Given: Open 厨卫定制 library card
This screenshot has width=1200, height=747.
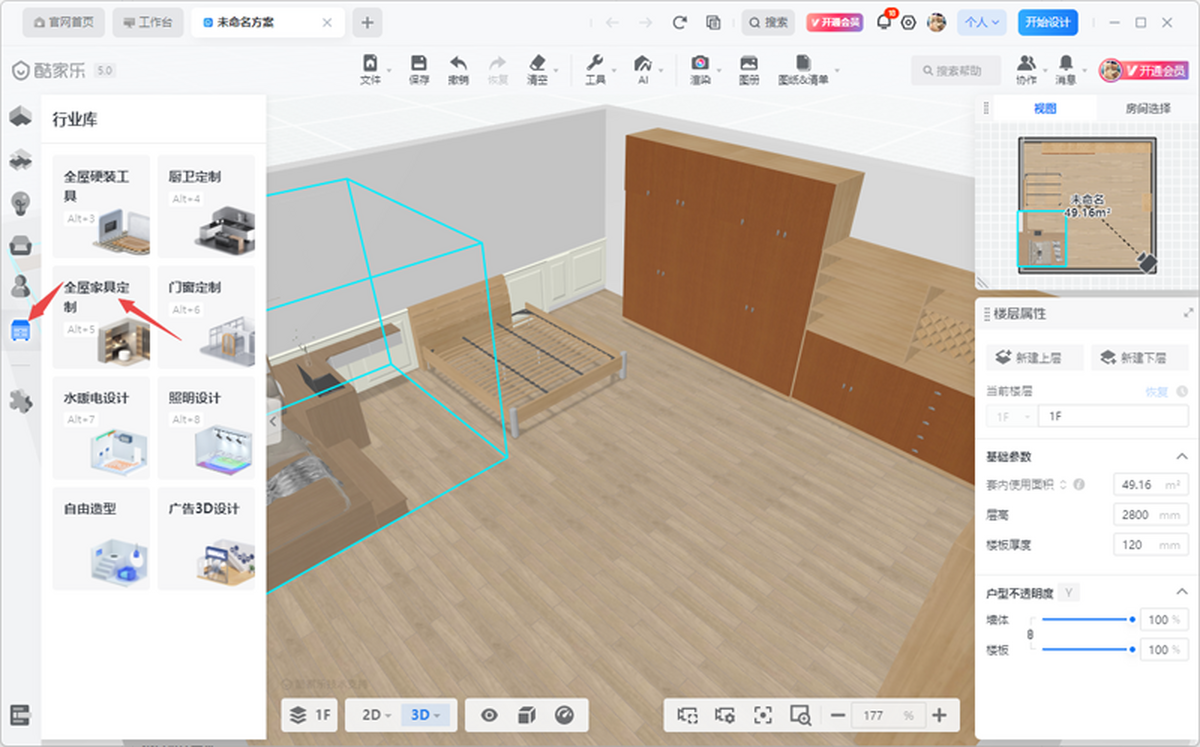Looking at the screenshot, I should click(206, 206).
